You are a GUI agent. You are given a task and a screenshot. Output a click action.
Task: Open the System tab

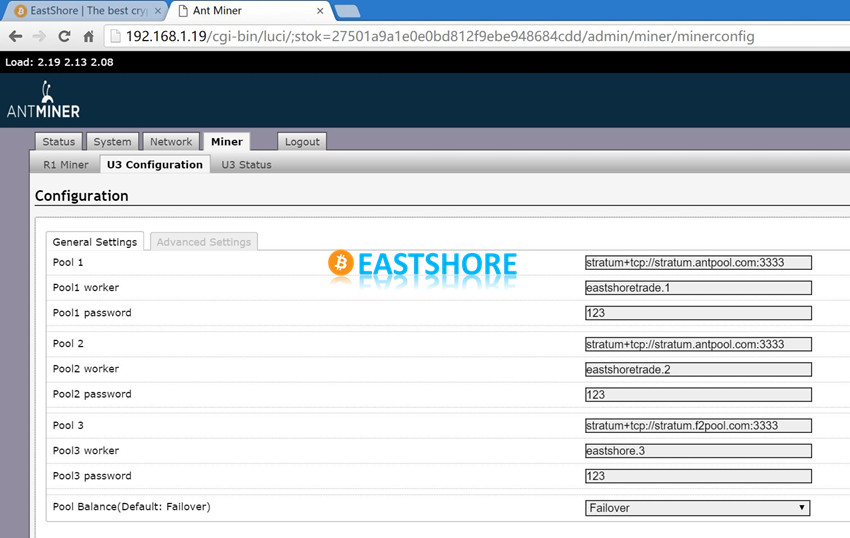click(112, 142)
